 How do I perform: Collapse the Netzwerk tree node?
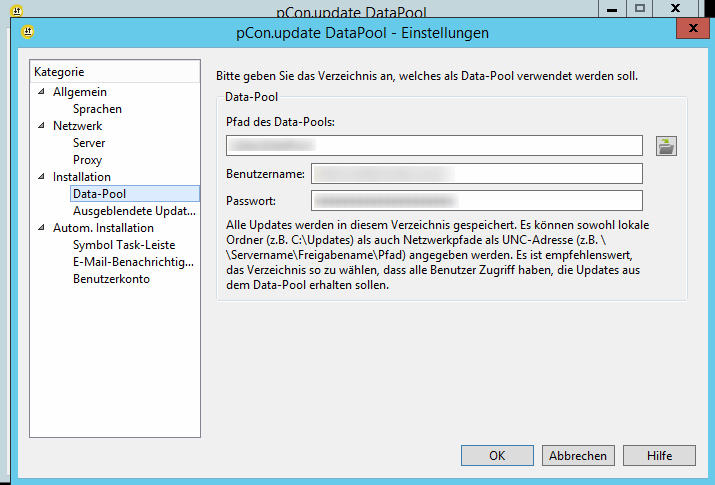click(41, 125)
